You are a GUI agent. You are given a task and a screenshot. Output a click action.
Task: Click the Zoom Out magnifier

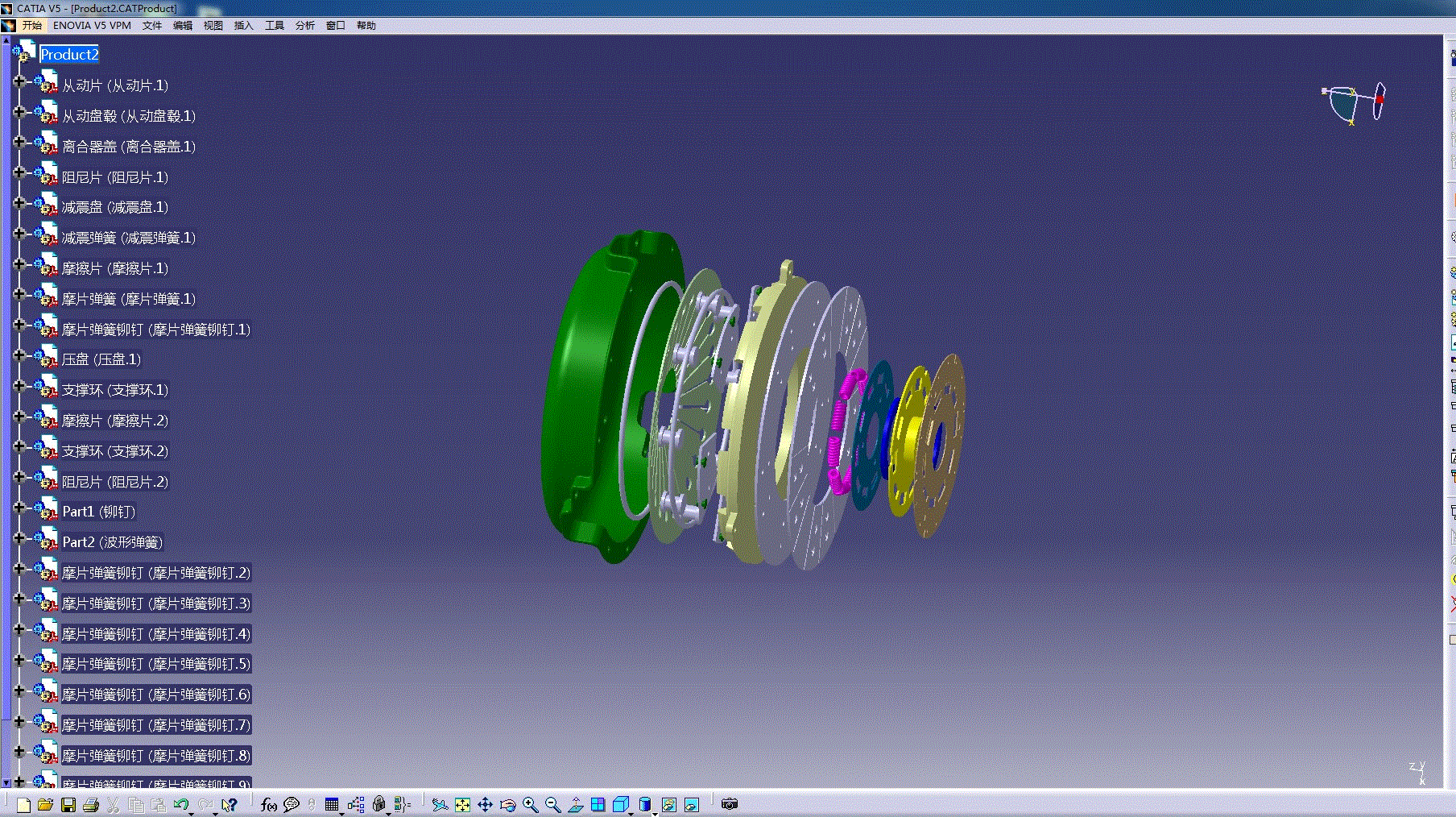pyautogui.click(x=552, y=804)
